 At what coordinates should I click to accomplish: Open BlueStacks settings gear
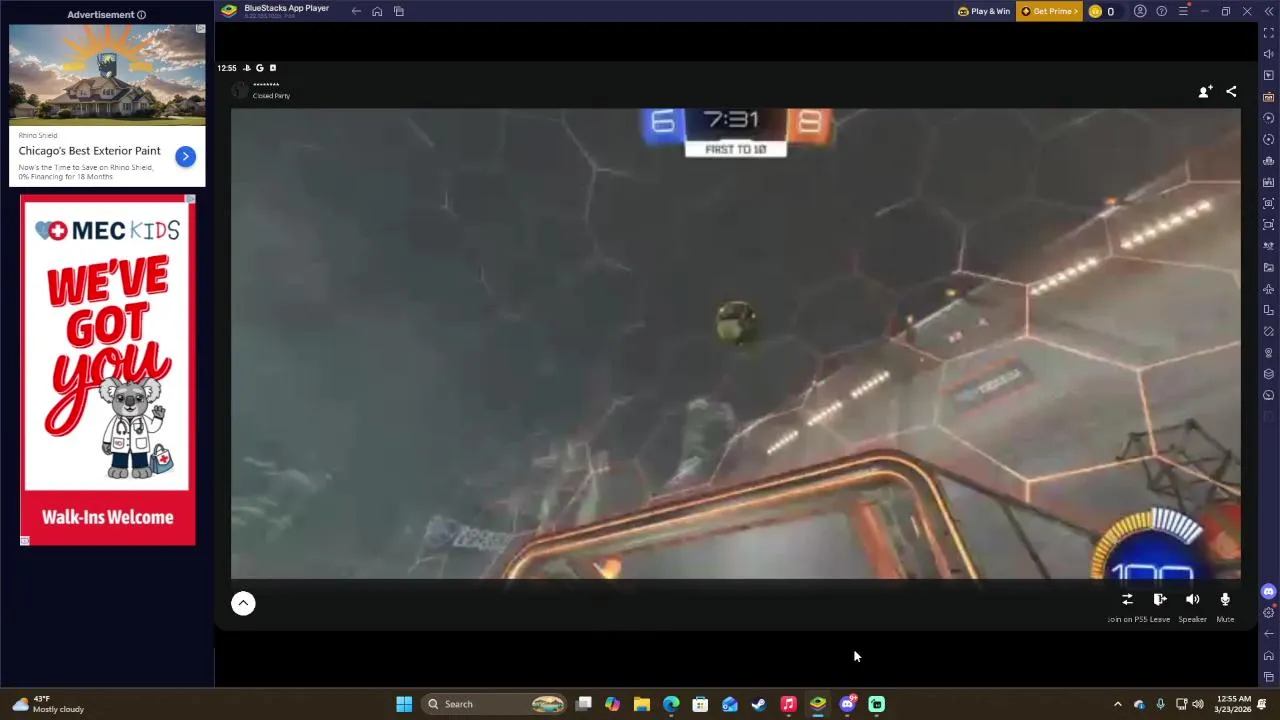click(x=1269, y=612)
